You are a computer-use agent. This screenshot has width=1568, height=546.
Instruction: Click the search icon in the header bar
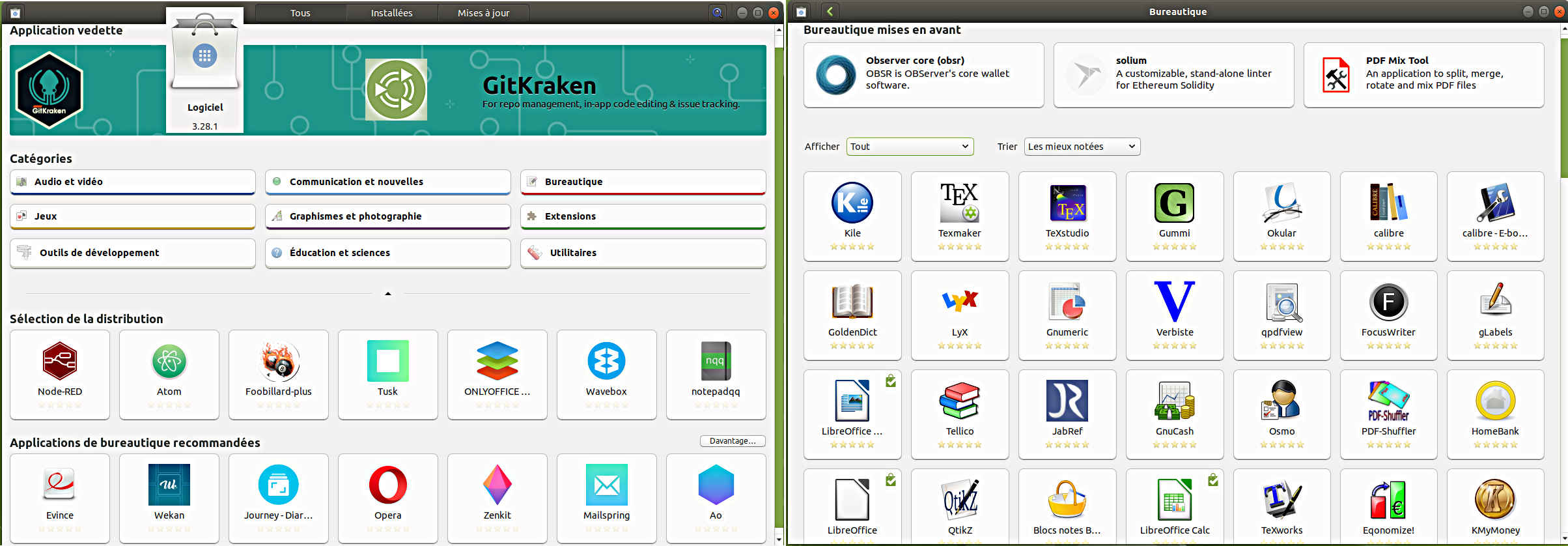coord(717,12)
